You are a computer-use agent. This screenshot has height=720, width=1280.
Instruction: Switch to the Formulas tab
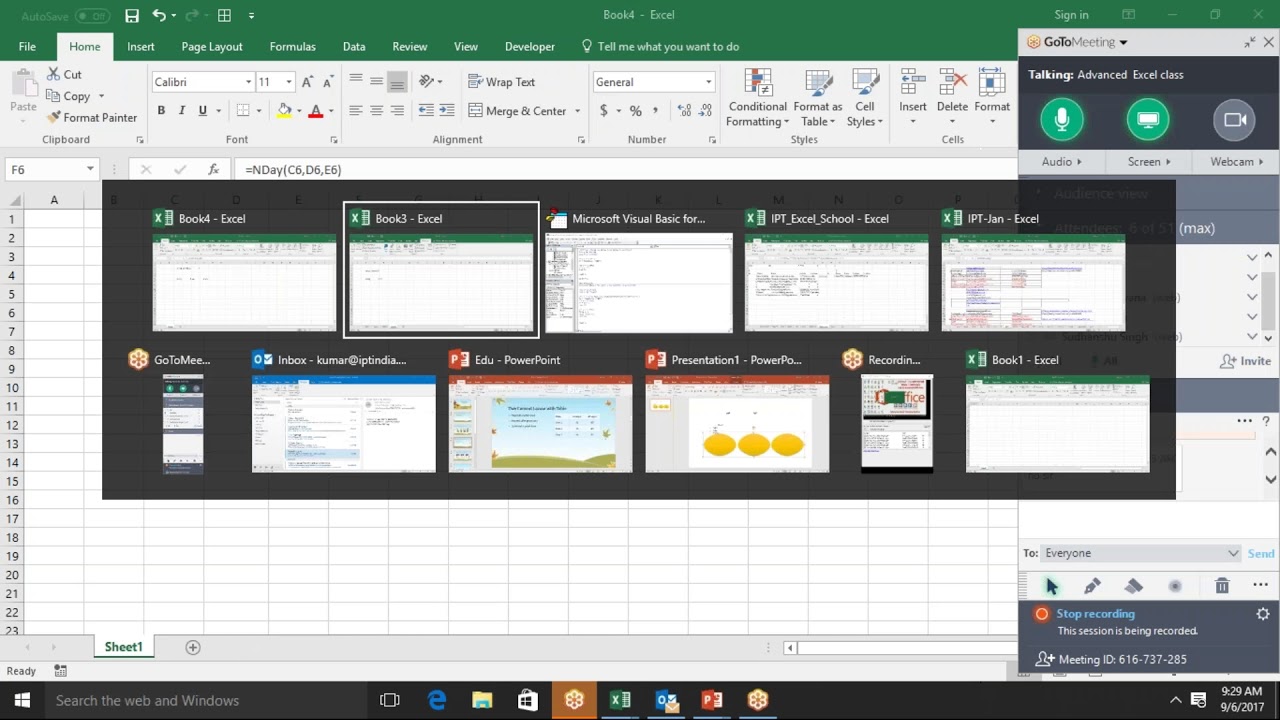pos(292,46)
